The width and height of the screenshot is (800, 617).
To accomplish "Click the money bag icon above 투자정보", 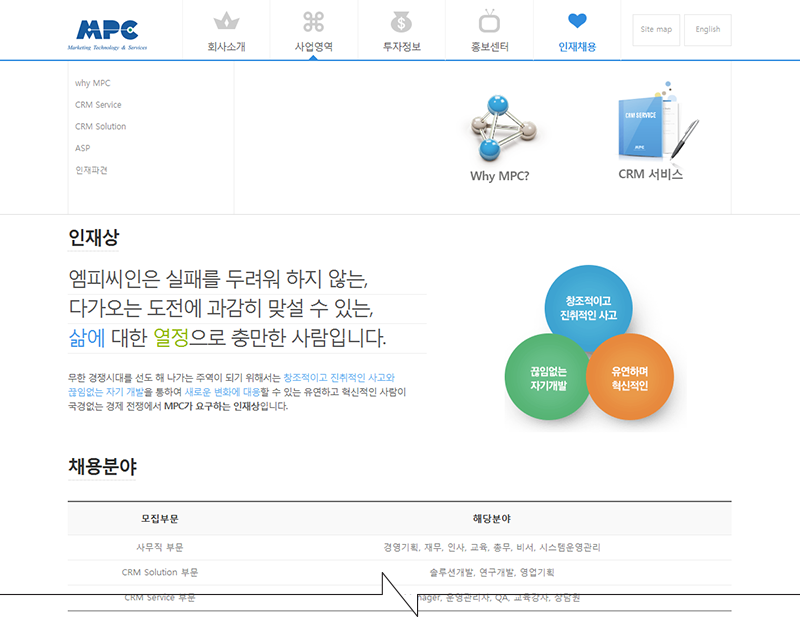I will pos(402,21).
